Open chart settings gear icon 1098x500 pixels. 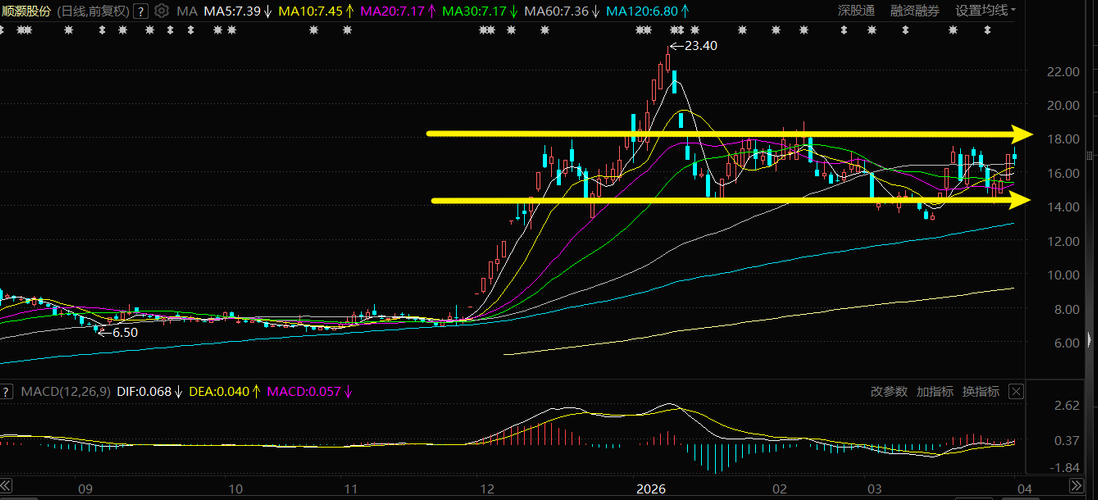[162, 11]
